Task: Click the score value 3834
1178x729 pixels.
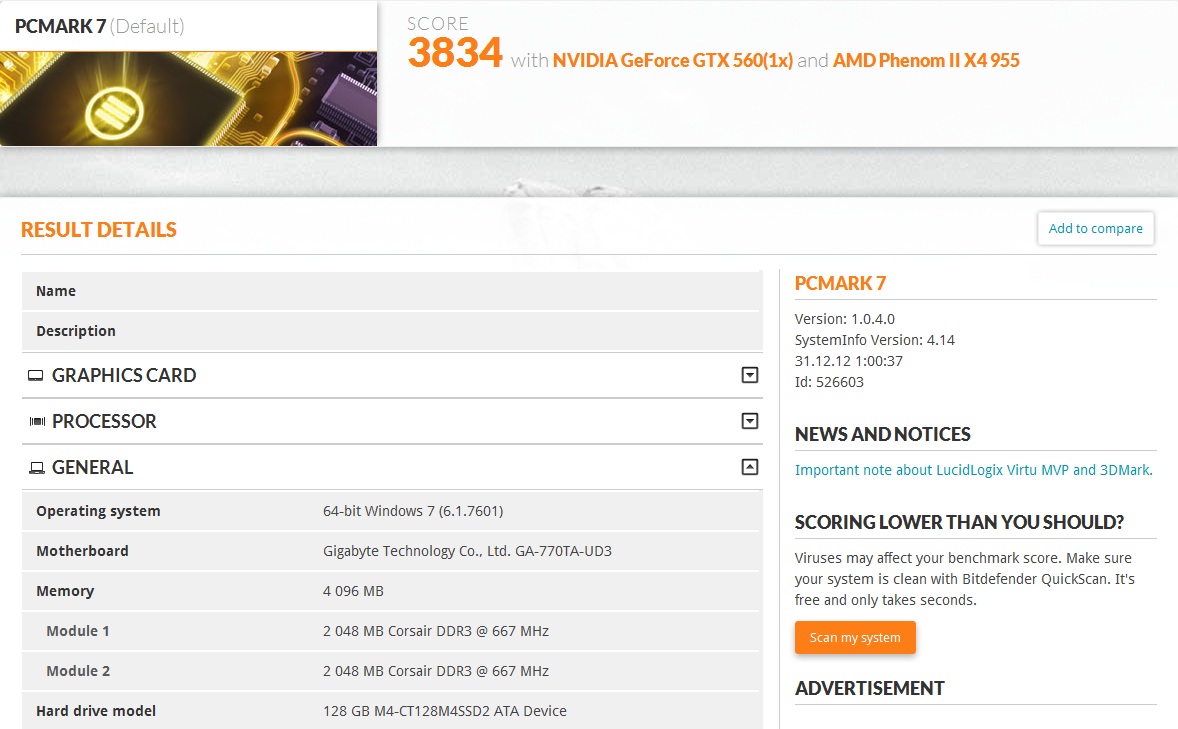Action: 455,53
